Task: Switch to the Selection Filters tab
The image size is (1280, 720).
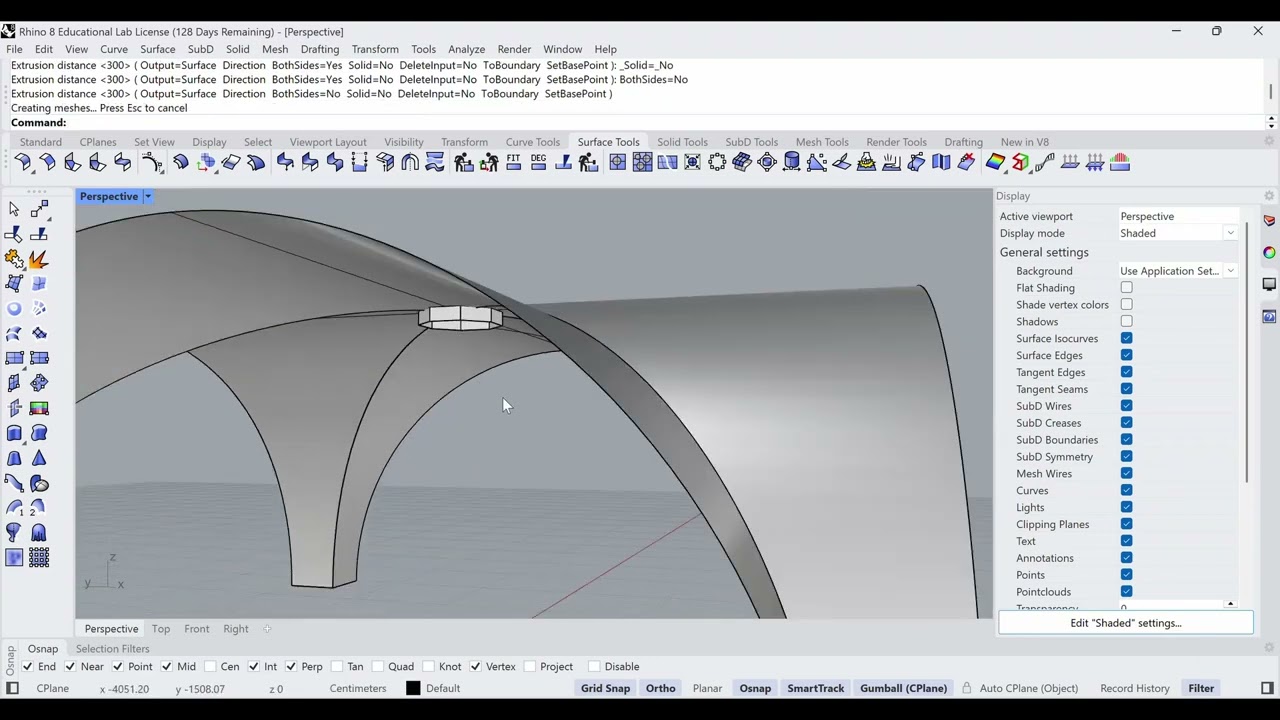Action: [112, 649]
